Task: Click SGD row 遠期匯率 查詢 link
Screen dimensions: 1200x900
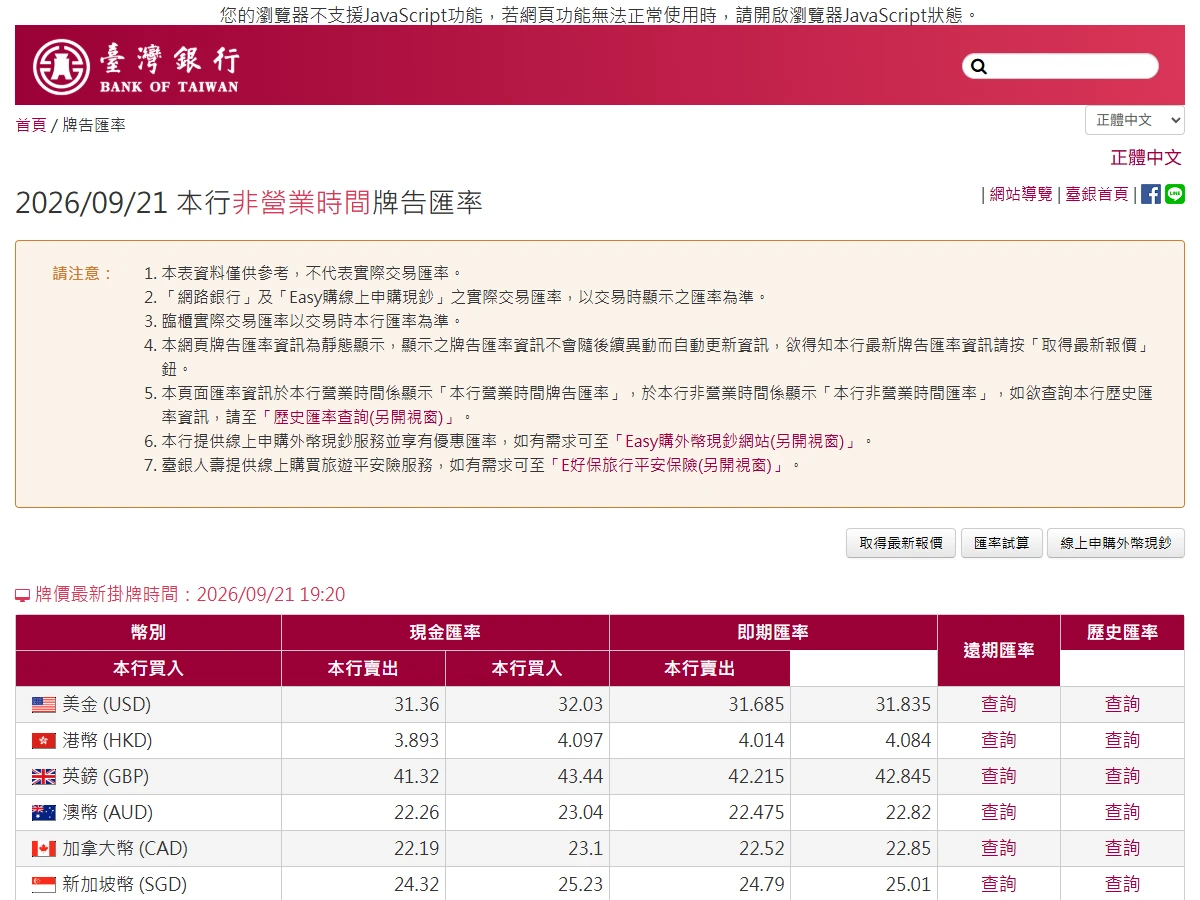Action: tap(998, 884)
